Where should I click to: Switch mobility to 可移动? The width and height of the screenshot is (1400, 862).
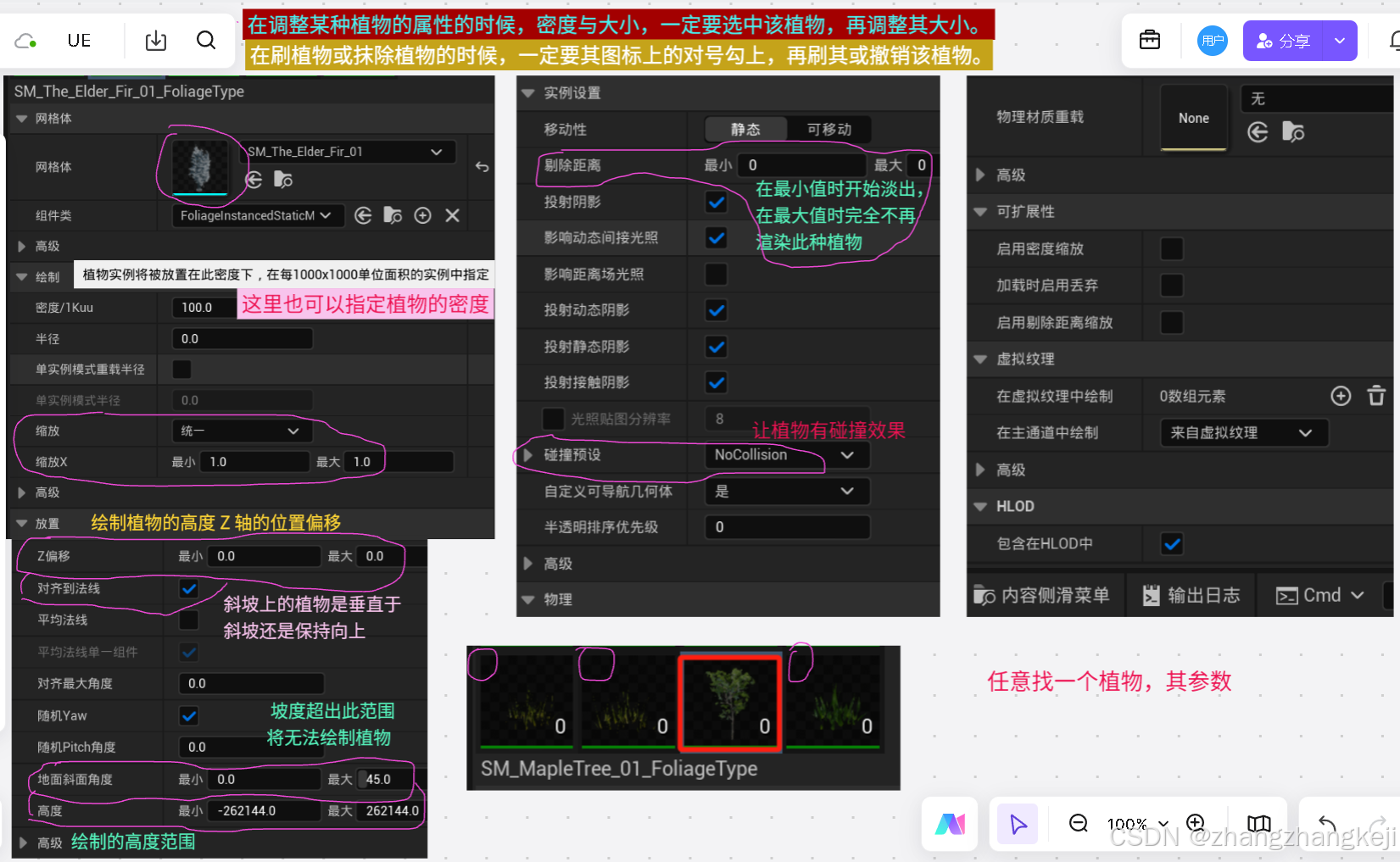(x=829, y=129)
